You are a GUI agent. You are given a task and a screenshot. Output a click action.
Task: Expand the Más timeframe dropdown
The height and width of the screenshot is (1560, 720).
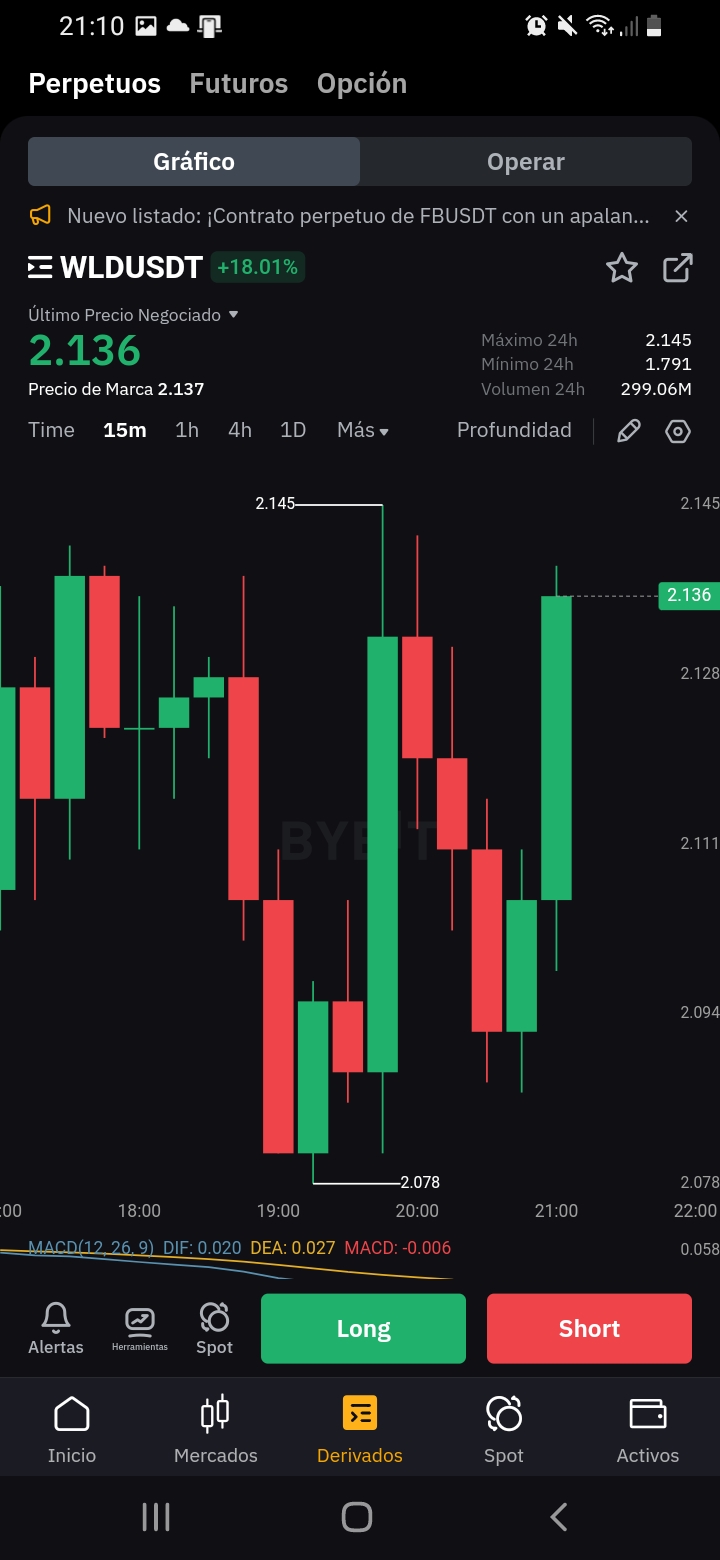coord(363,430)
